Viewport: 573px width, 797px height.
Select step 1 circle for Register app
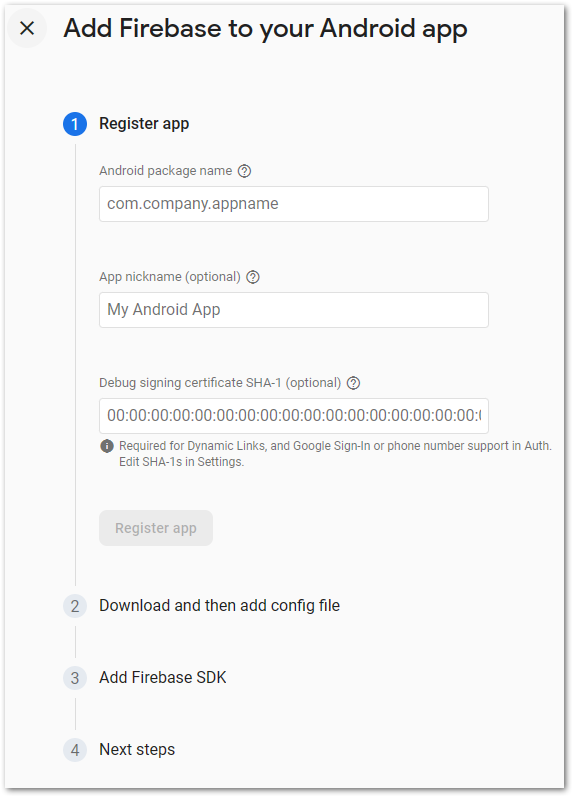[x=75, y=124]
